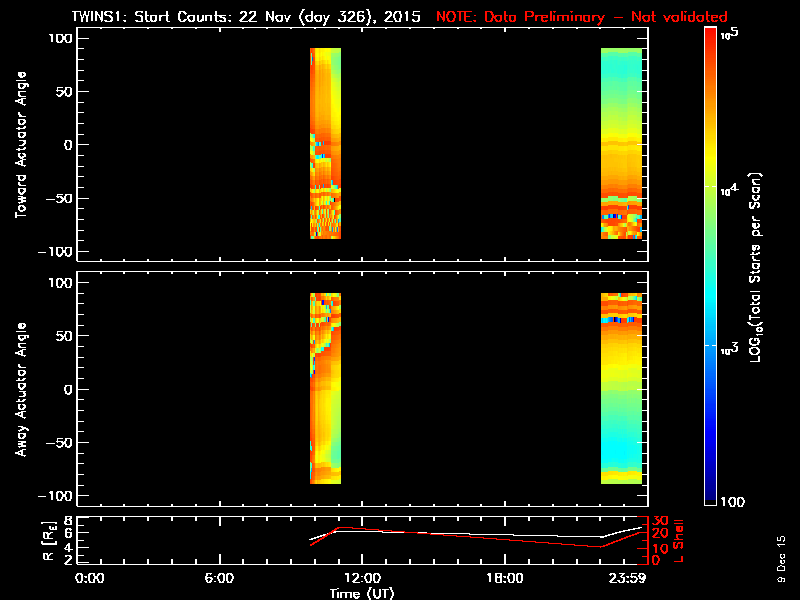The height and width of the screenshot is (600, 800).
Task: Click the "LOG10(Total Starts per Scan)" colorbar label
Action: pyautogui.click(x=759, y=265)
